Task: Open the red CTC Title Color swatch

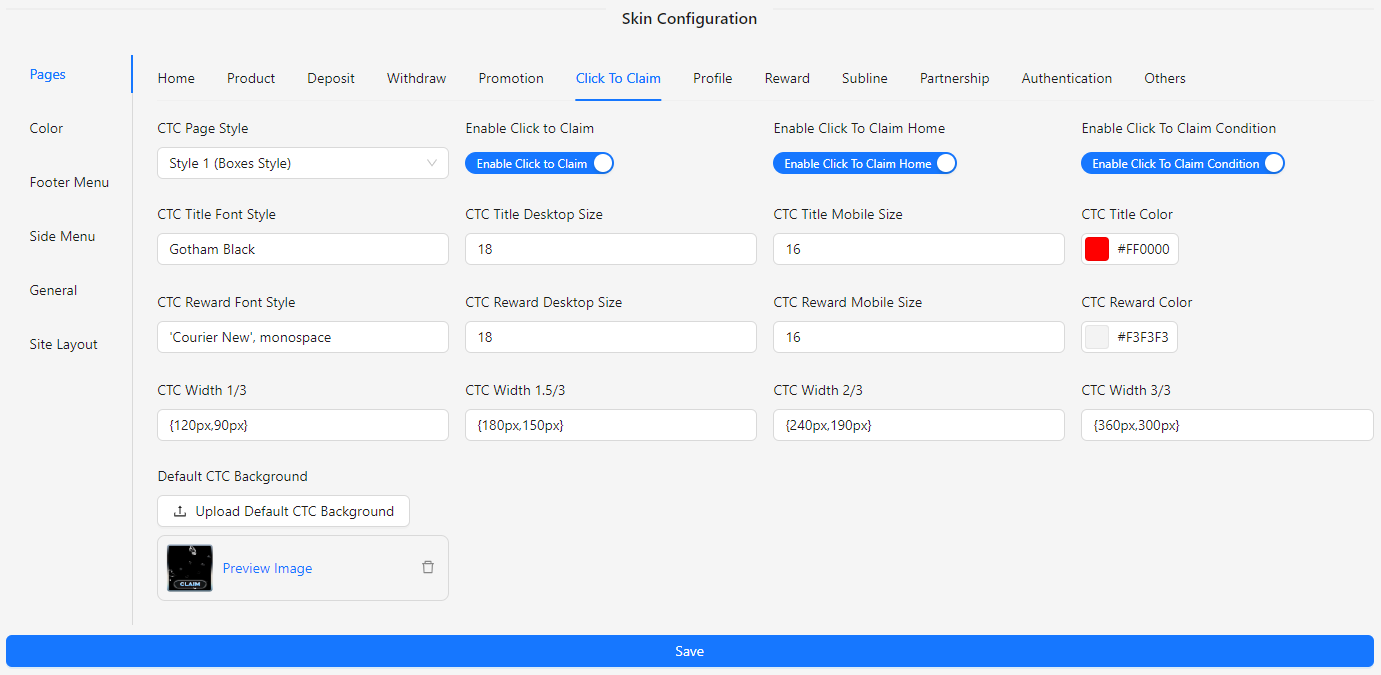Action: 1097,249
